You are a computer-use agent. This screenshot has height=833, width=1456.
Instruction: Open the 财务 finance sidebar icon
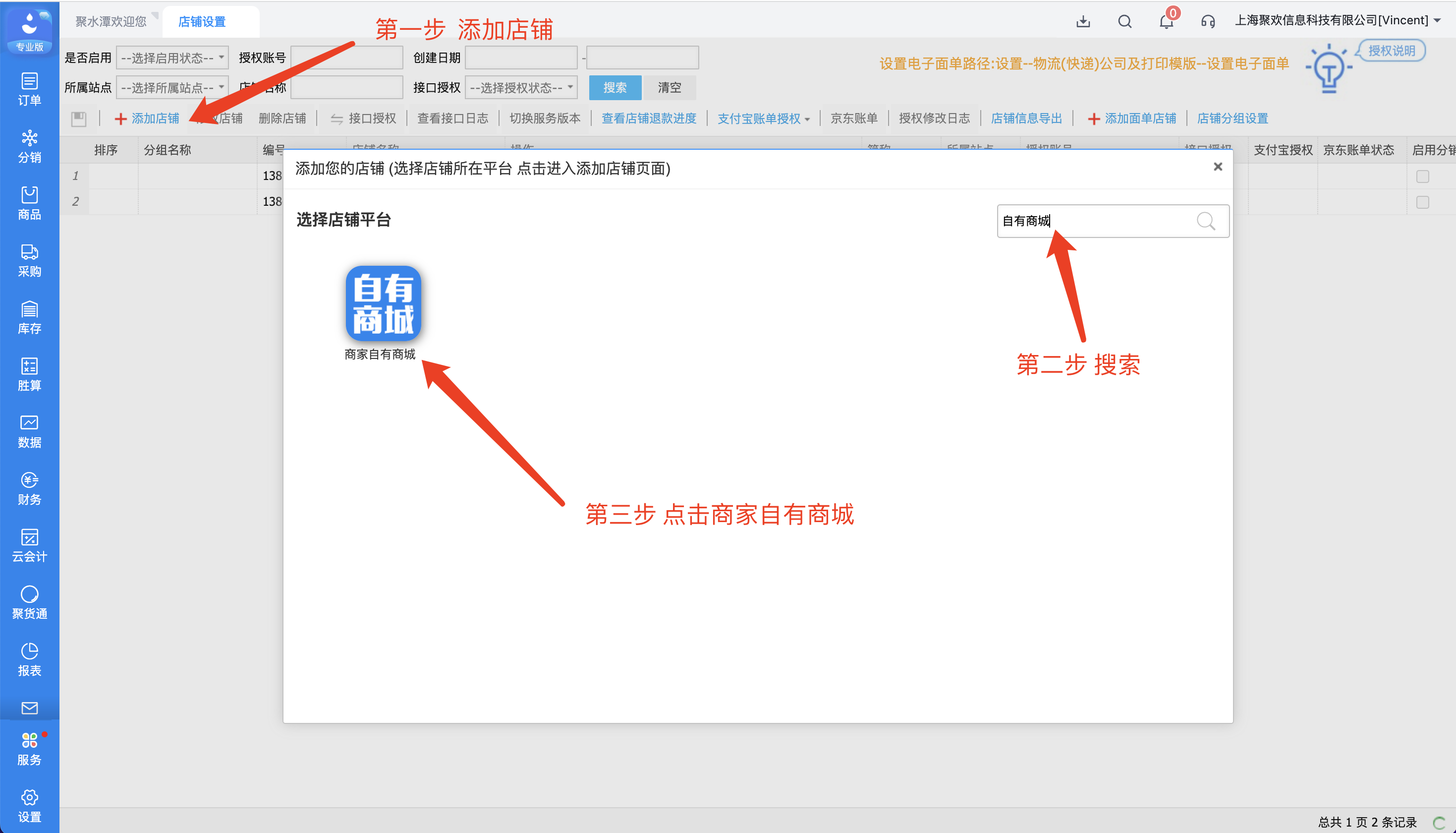29,488
